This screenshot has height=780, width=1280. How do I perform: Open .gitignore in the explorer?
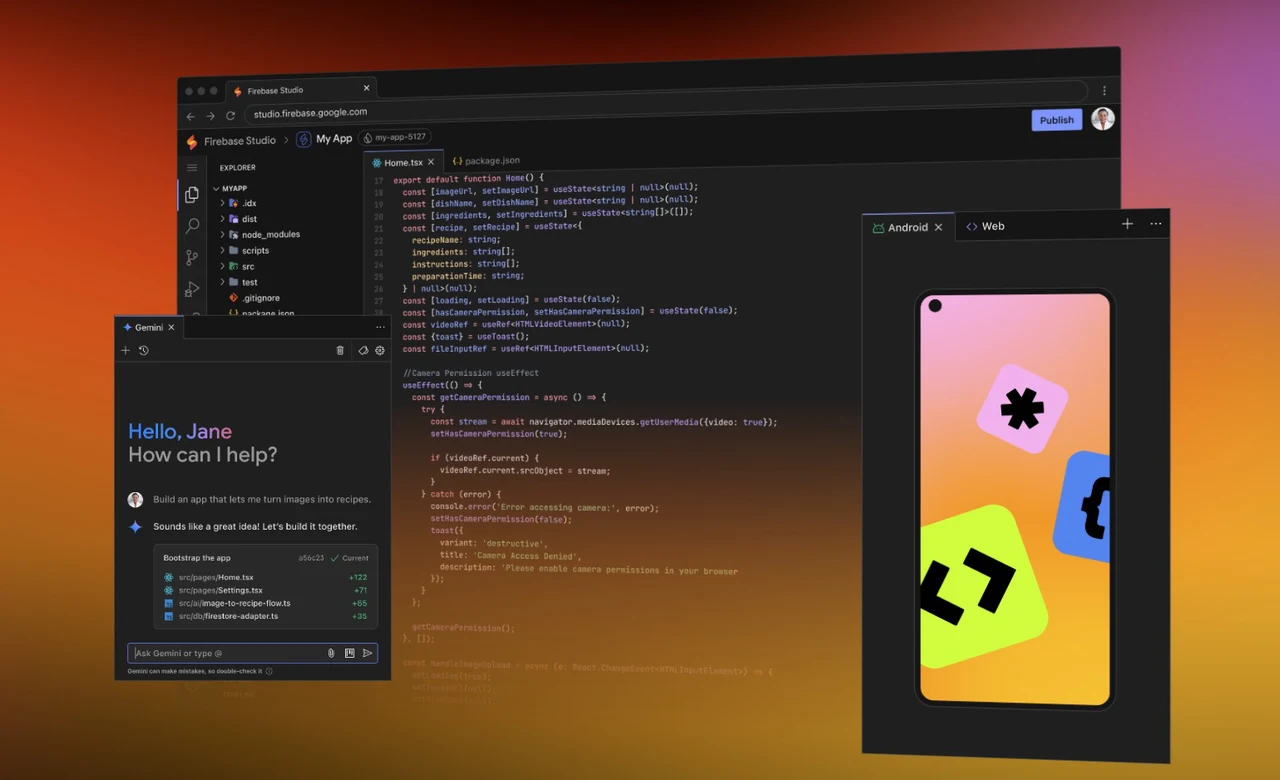pos(253,298)
